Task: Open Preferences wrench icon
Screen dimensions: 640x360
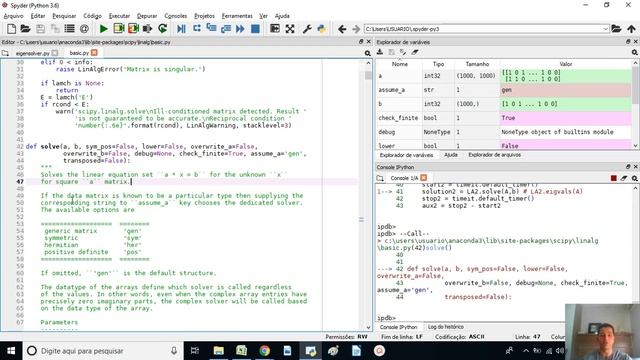Action: point(307,29)
